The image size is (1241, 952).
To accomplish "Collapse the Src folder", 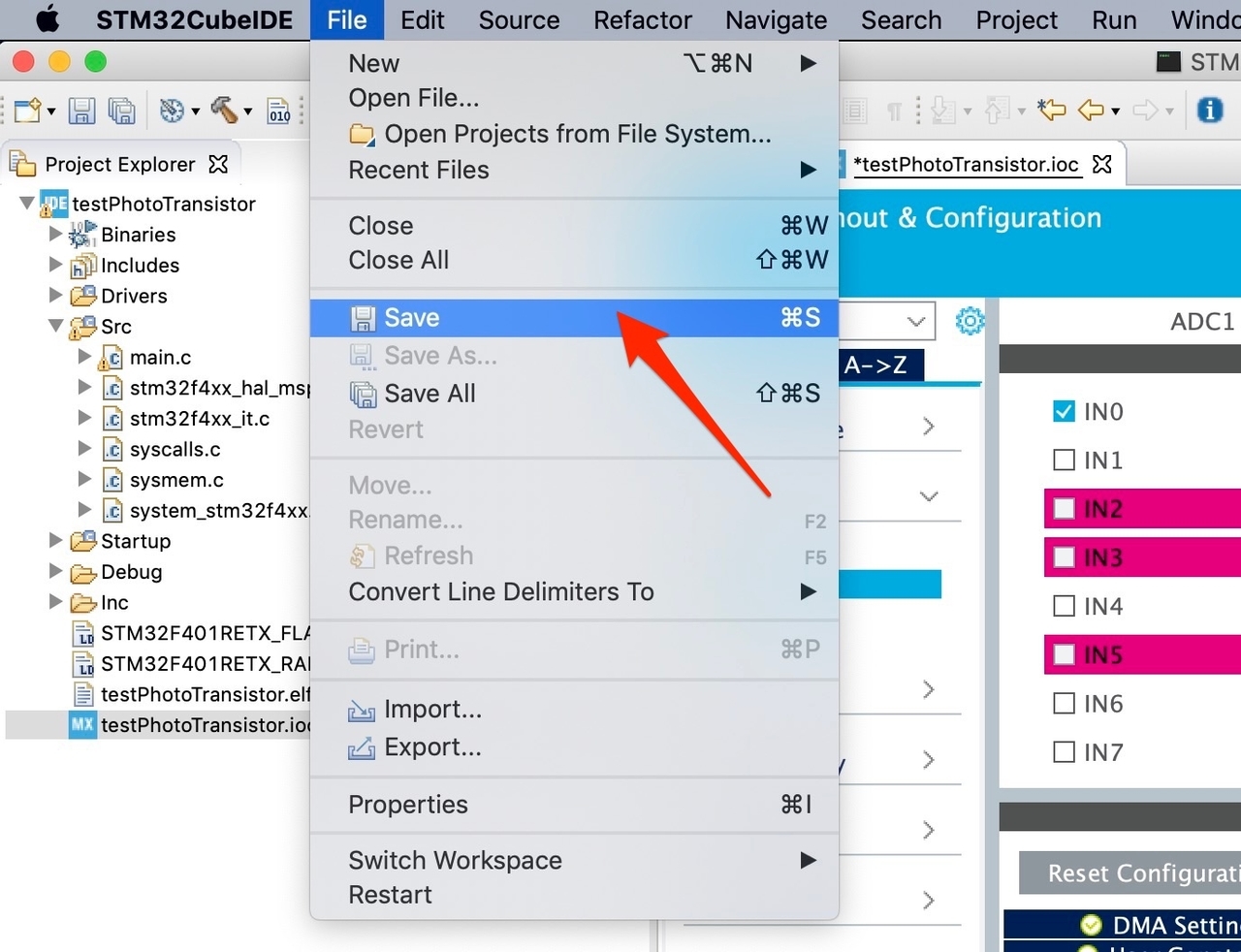I will pos(56,327).
